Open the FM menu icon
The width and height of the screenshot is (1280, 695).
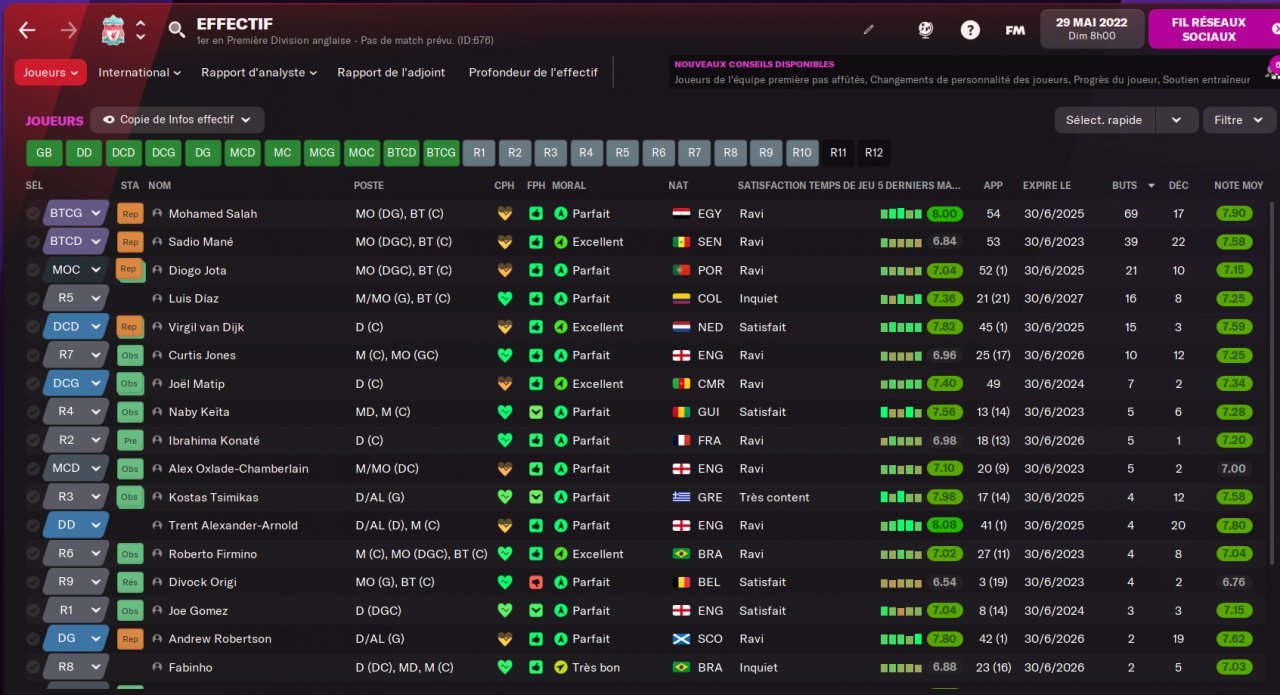[x=1015, y=30]
